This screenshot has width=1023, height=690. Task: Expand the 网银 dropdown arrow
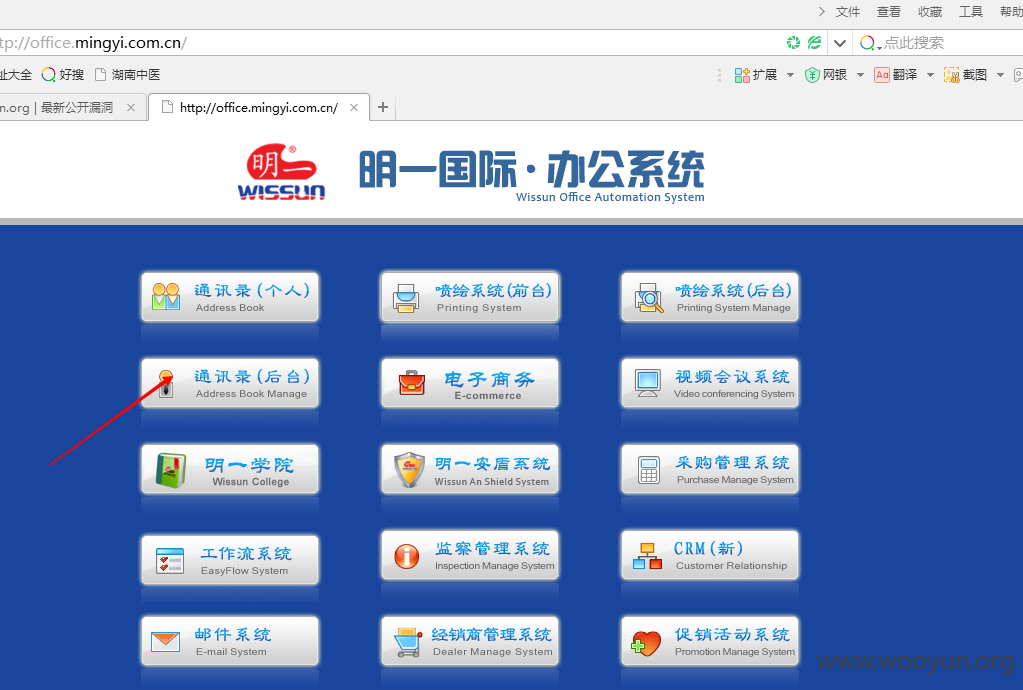(860, 75)
